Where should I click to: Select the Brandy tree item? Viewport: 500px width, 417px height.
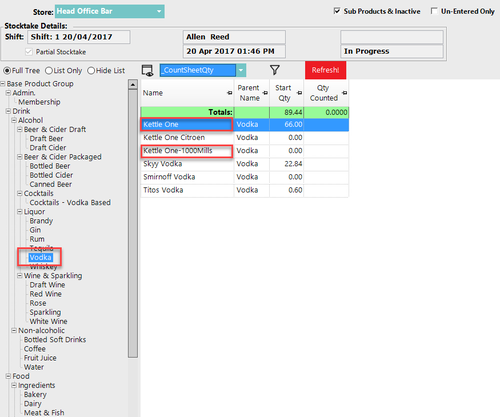[41, 221]
